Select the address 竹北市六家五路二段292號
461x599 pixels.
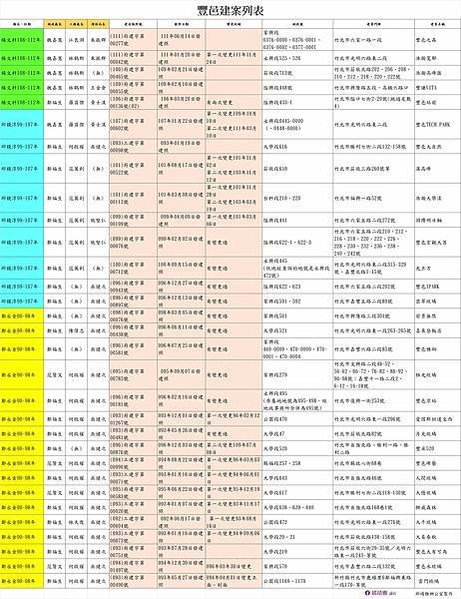365,287
